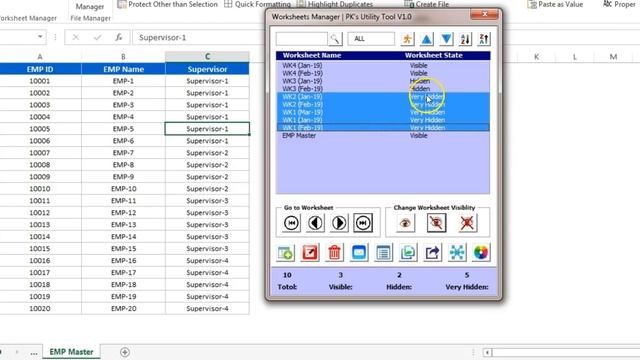The height and width of the screenshot is (360, 640).
Task: Click the blue snowflake network icon
Action: tap(457, 253)
